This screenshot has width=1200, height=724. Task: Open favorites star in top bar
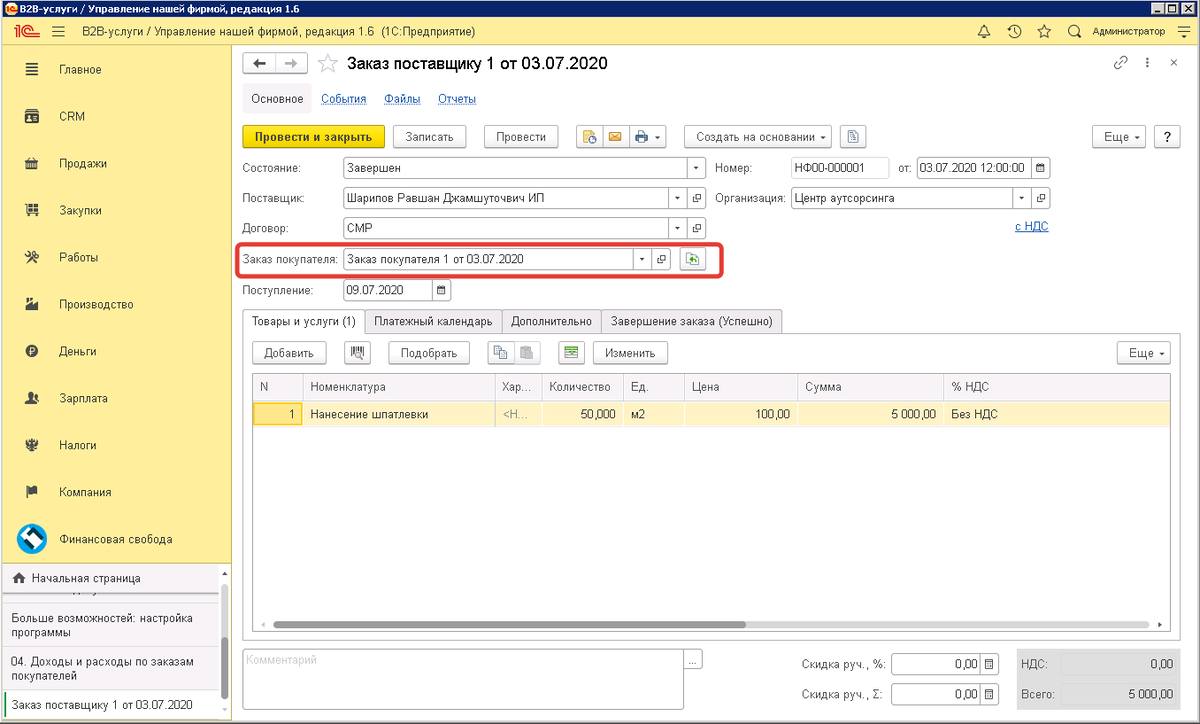click(x=1044, y=31)
